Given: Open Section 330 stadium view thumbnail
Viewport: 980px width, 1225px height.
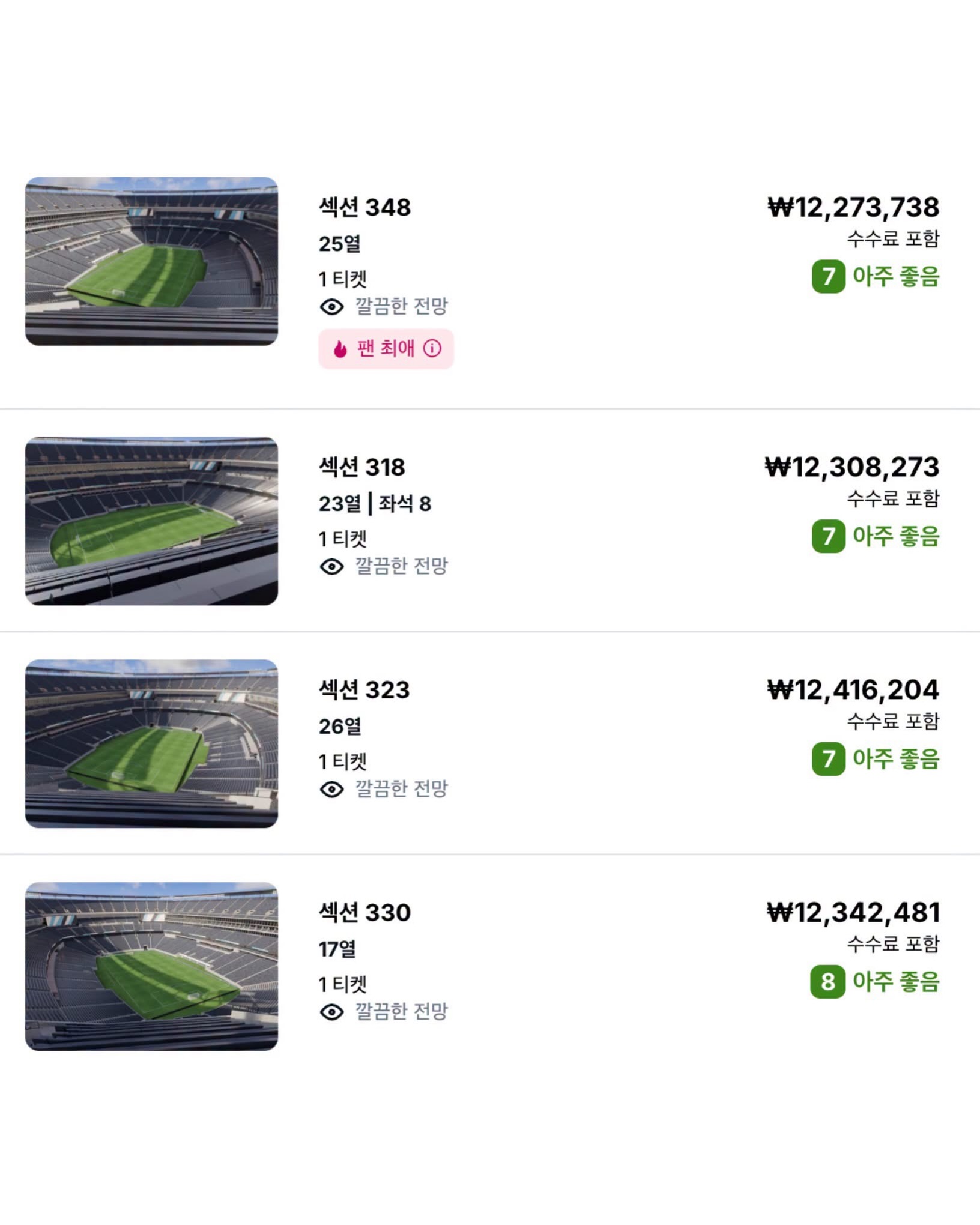Looking at the screenshot, I should point(151,967).
